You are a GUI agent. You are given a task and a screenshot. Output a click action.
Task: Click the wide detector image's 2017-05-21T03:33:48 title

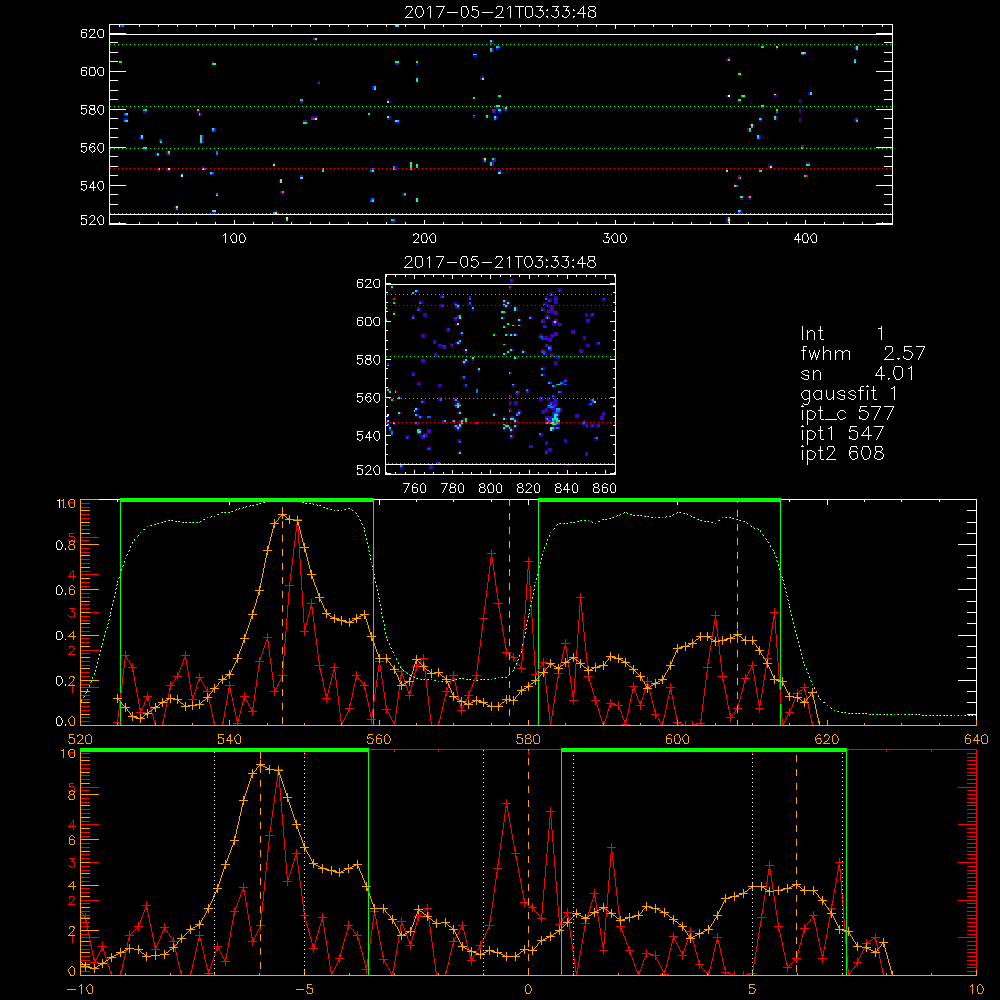click(x=501, y=12)
